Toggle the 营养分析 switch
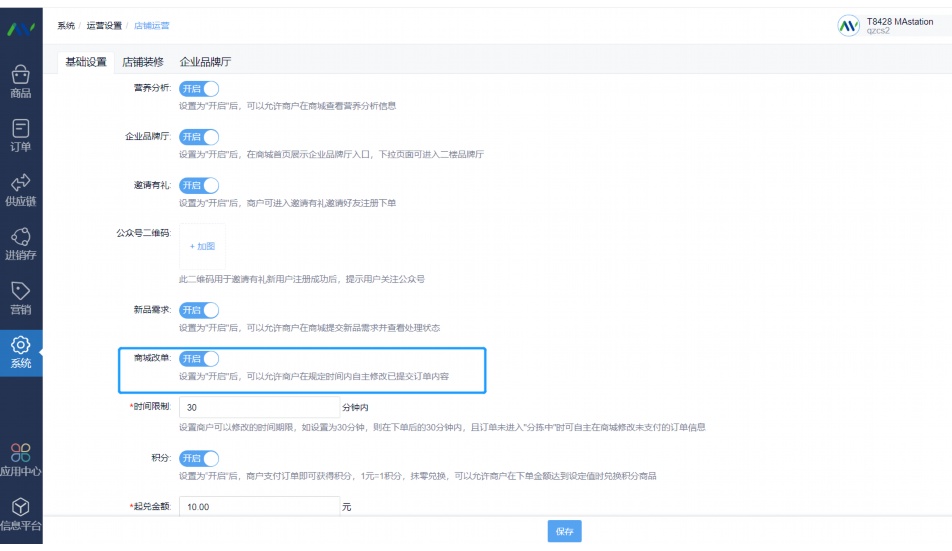Screen dimensions: 952x551 point(198,89)
